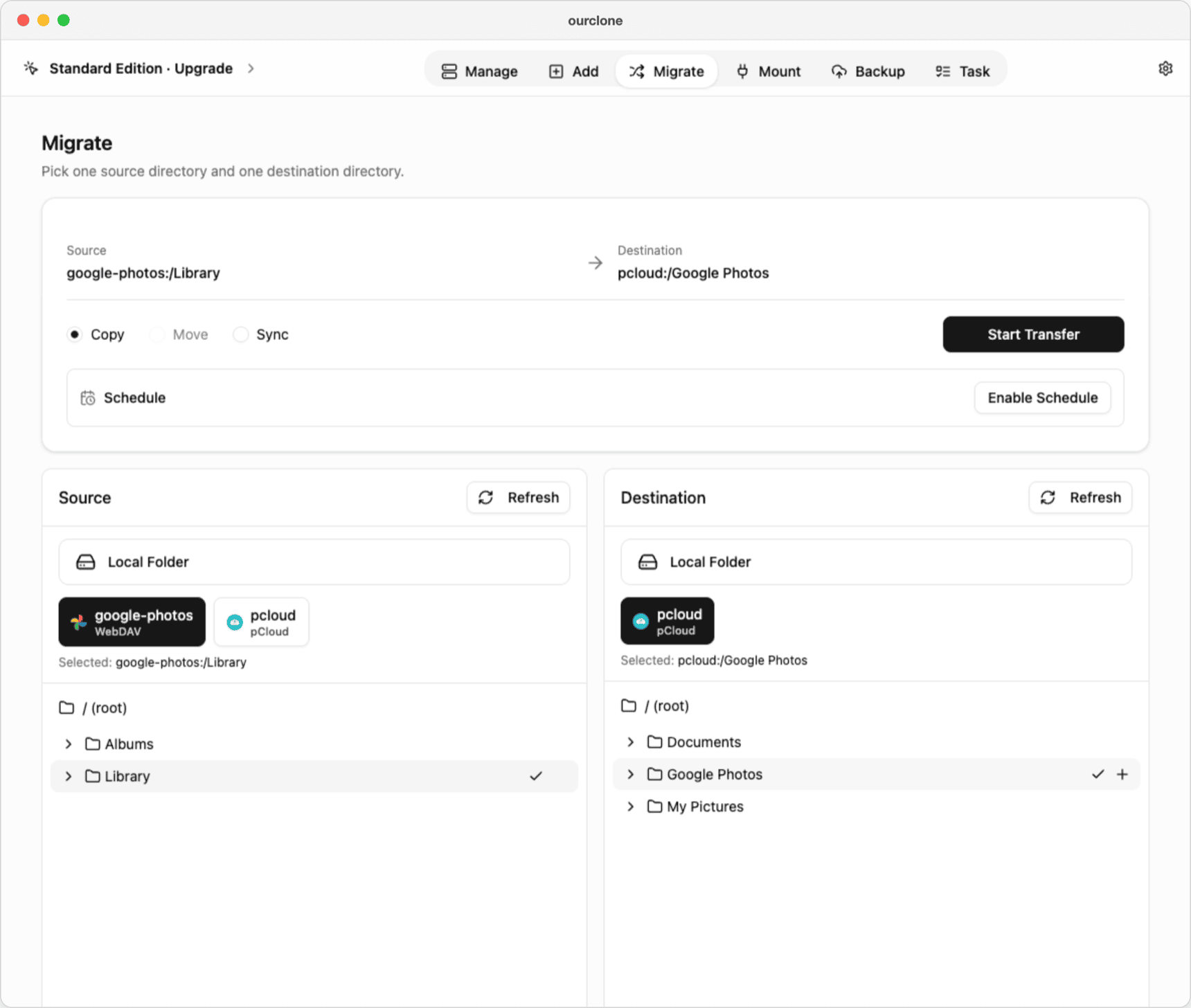Image resolution: width=1191 pixels, height=1008 pixels.
Task: Choose Local Folder as destination
Action: 876,562
